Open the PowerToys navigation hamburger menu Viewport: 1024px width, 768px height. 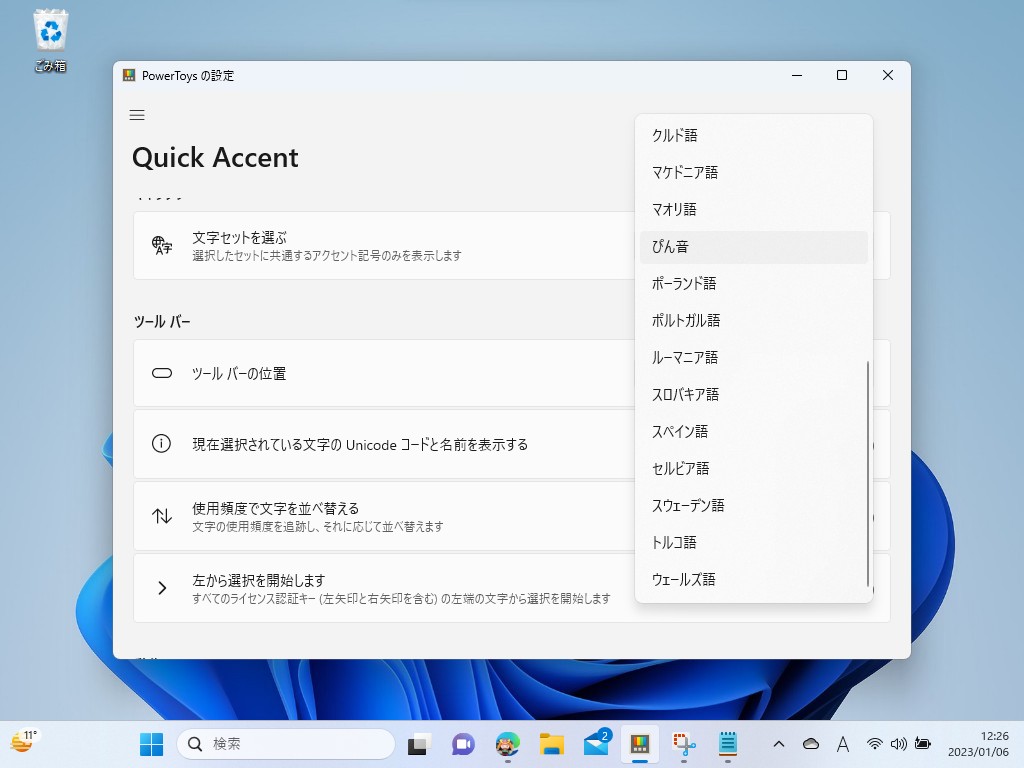[x=137, y=115]
